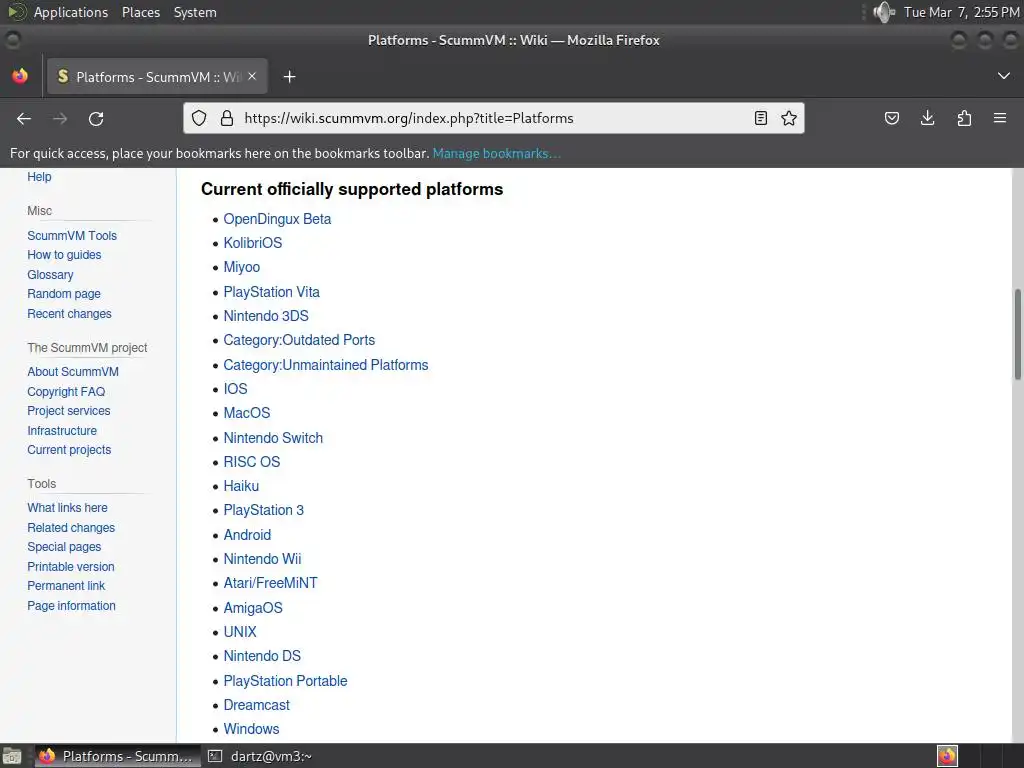Close the Platforms - ScummVM tab
This screenshot has height=768, width=1024.
[252, 76]
